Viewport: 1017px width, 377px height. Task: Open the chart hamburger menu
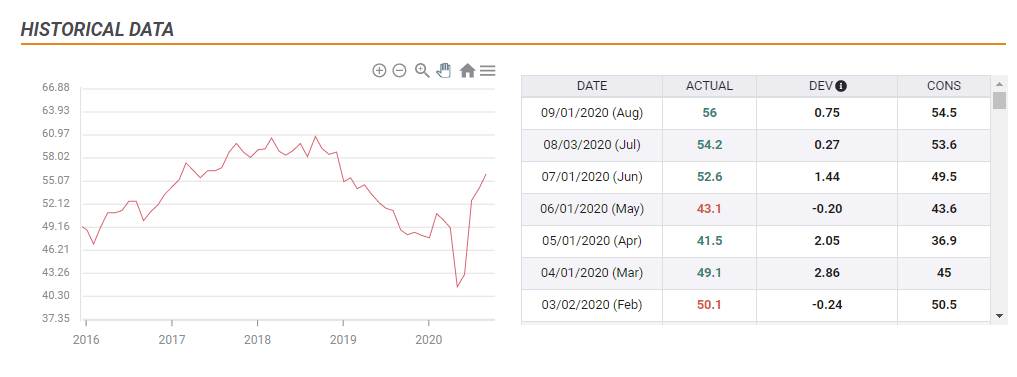(488, 71)
